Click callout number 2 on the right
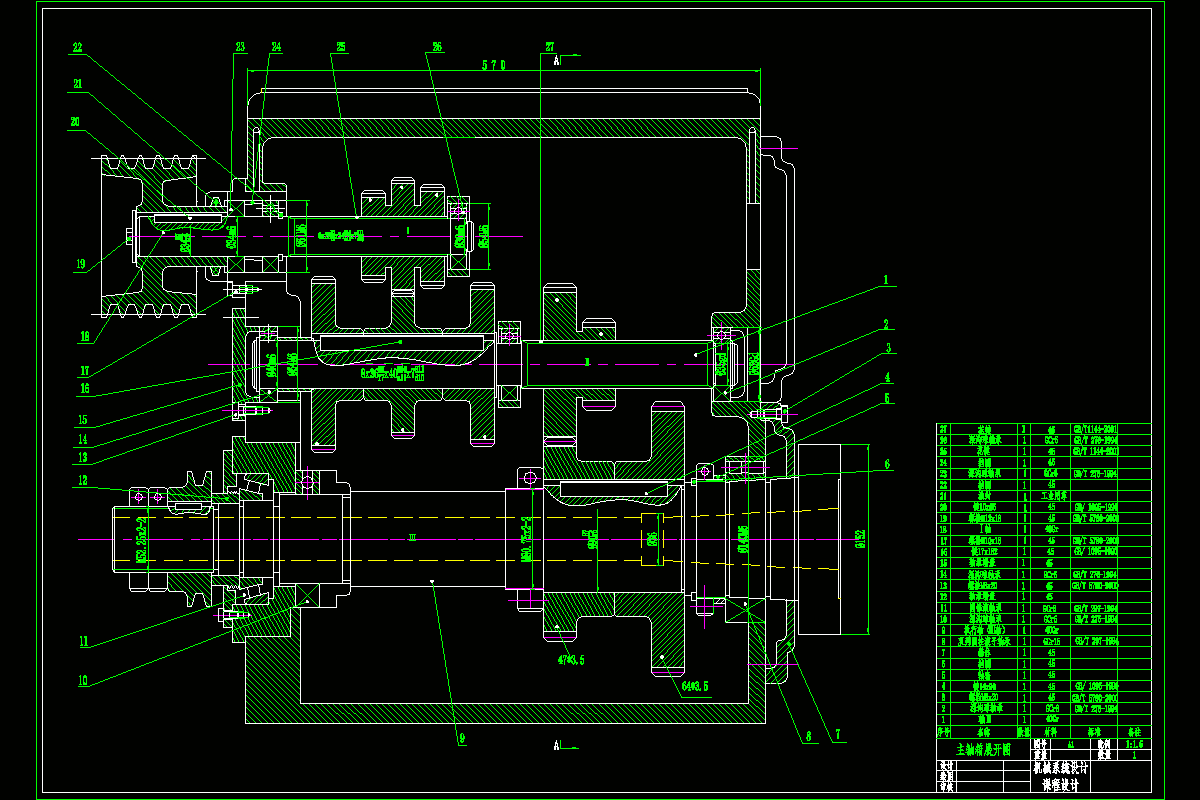Viewport: 1200px width, 800px height. coord(886,324)
